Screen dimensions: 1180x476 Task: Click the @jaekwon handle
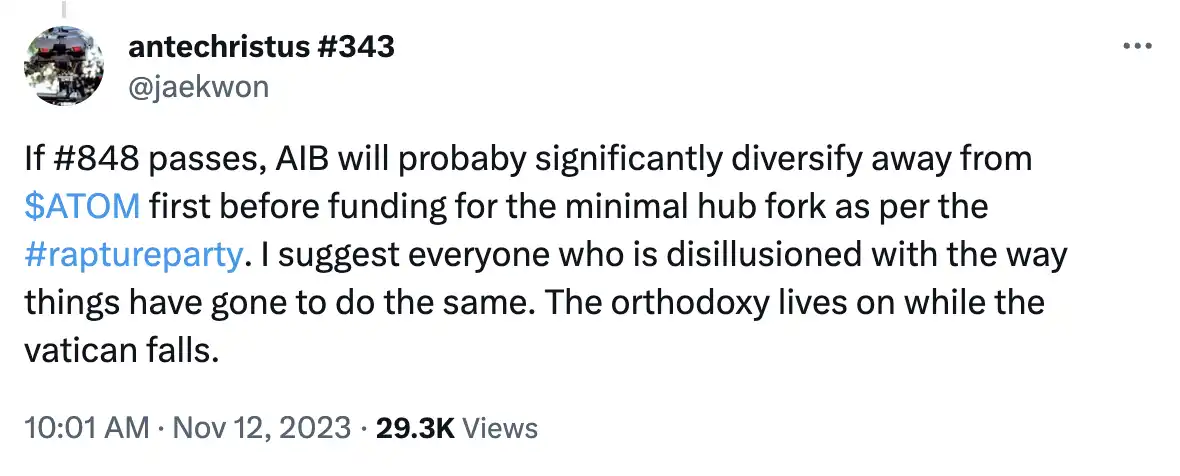coord(198,86)
